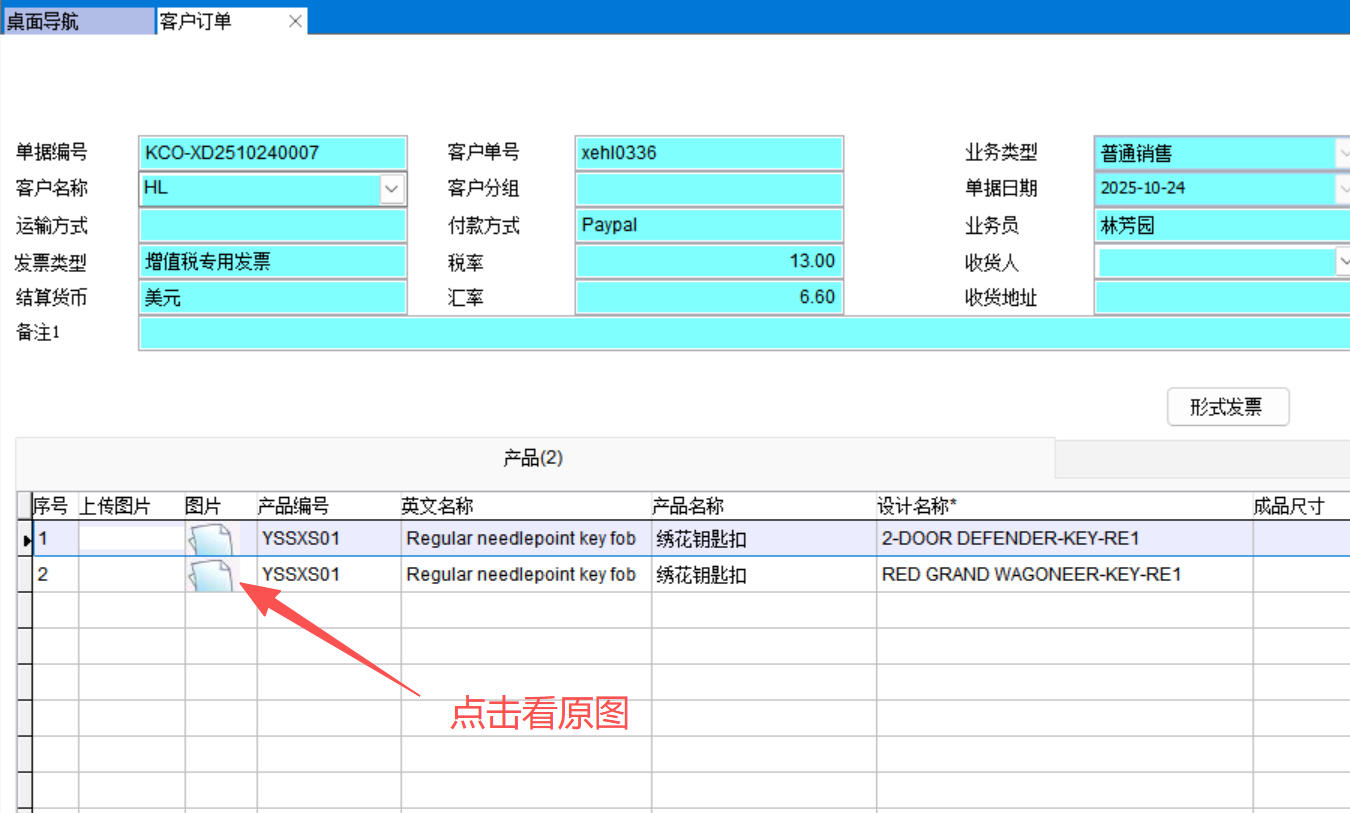1350x813 pixels.
Task: Open the 单据日期 date dropdown
Action: [1342, 188]
